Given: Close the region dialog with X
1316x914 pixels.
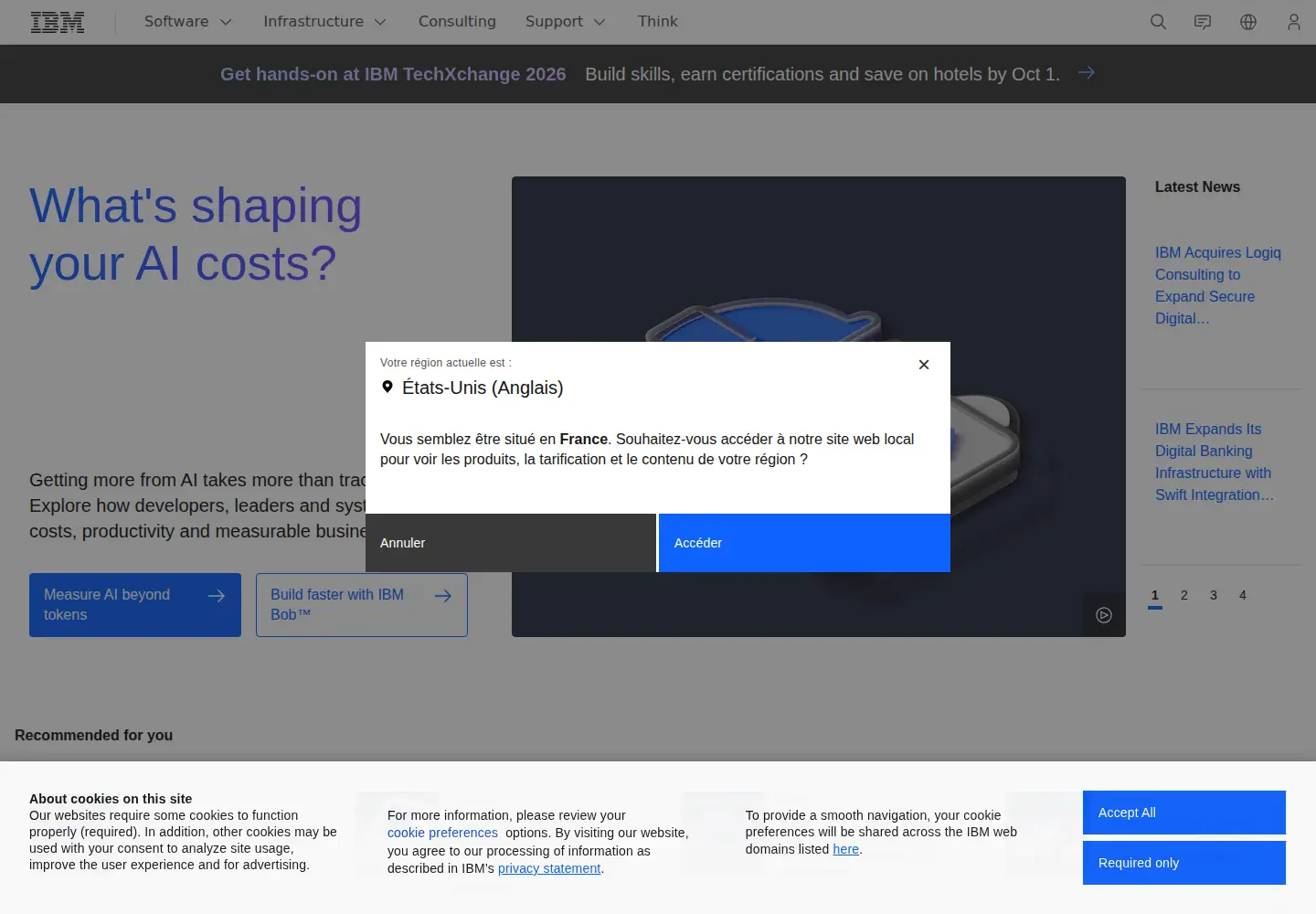Looking at the screenshot, I should tap(924, 365).
